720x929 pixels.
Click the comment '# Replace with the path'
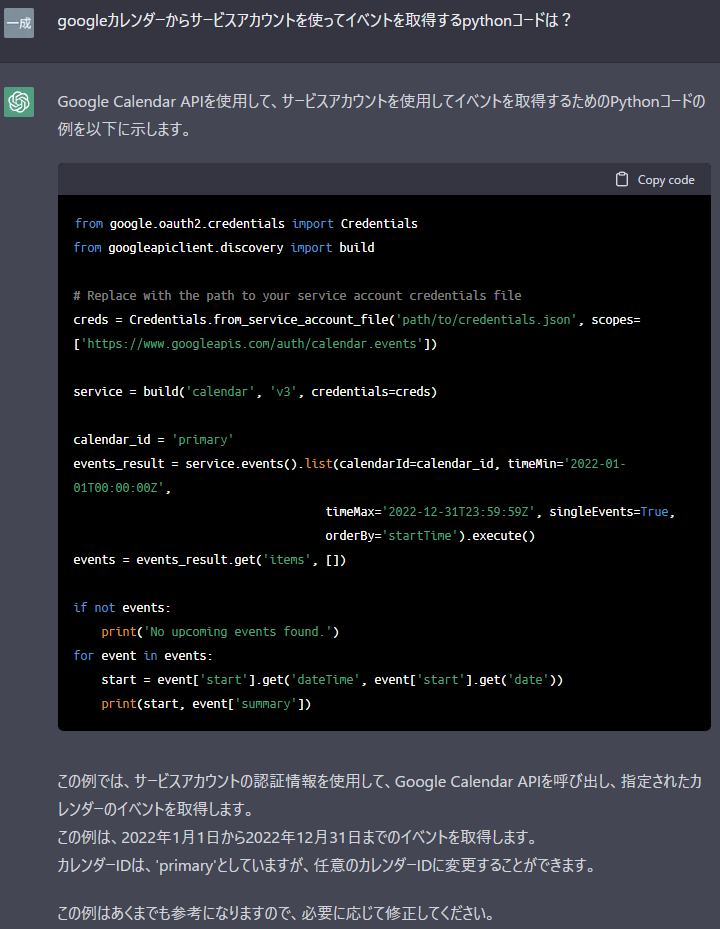click(297, 296)
